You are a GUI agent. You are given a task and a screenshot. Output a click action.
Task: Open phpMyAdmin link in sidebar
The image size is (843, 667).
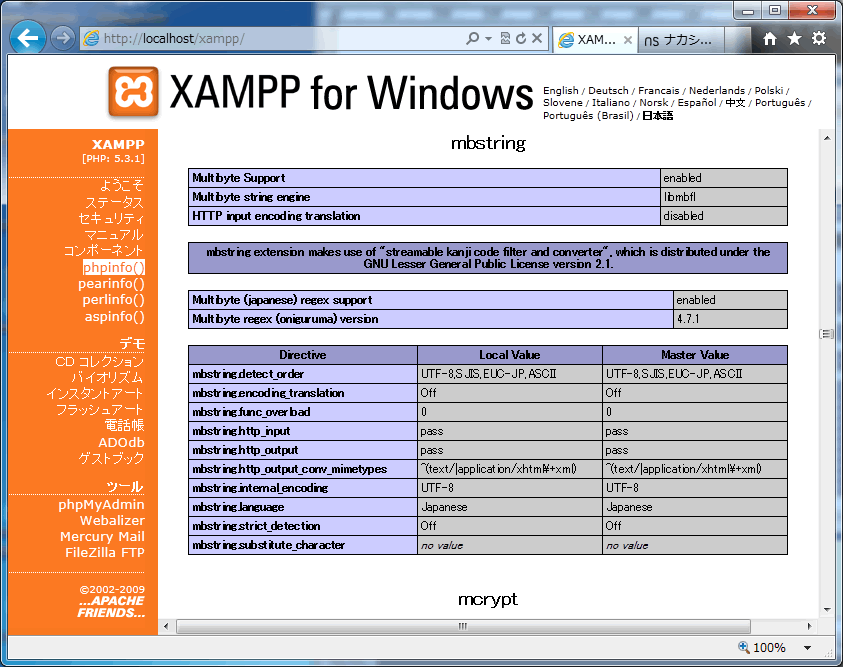click(101, 505)
